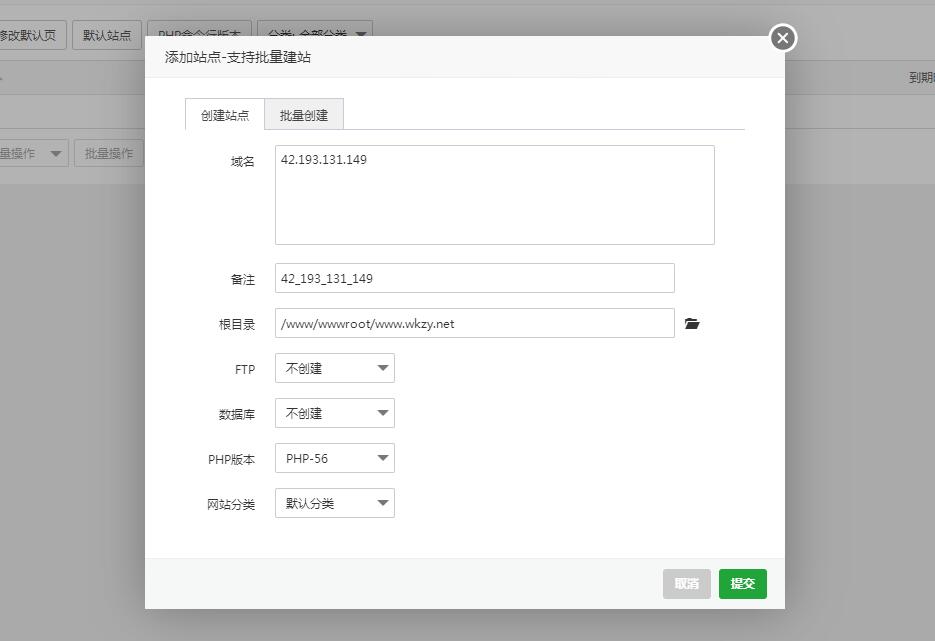This screenshot has height=641, width=935.
Task: Close the add-site dialog with X icon
Action: 782,38
